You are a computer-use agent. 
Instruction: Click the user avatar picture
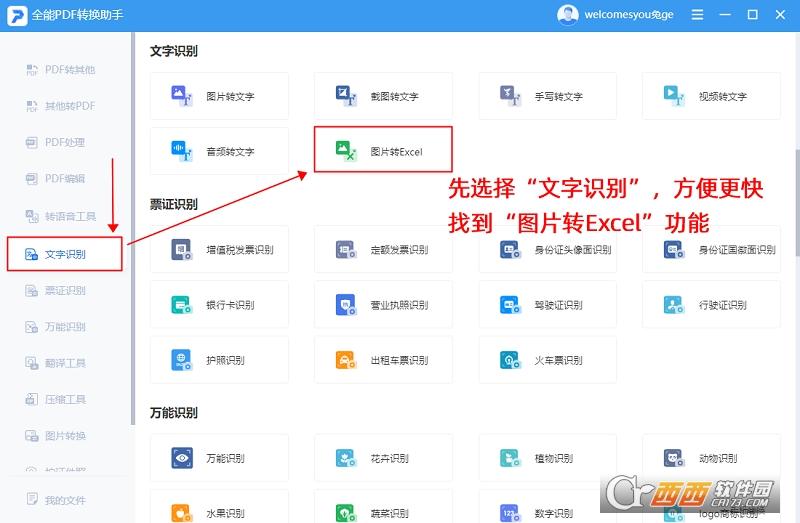pyautogui.click(x=567, y=15)
